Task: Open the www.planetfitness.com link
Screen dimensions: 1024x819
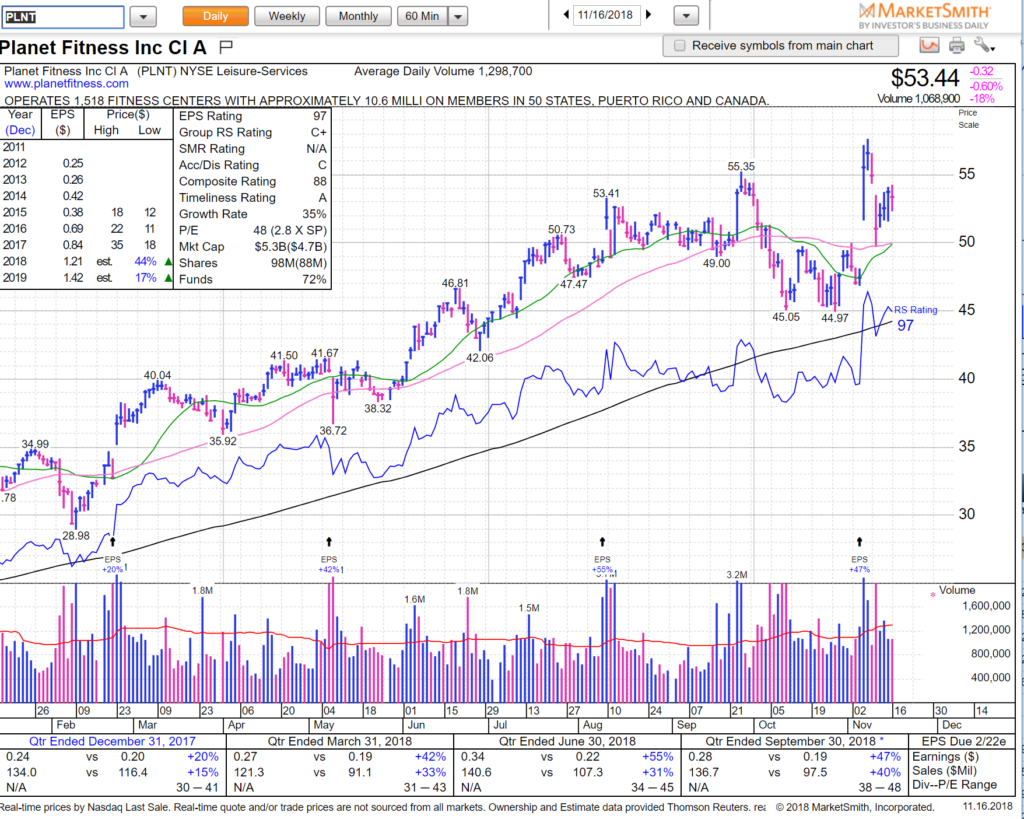Action: [x=67, y=84]
